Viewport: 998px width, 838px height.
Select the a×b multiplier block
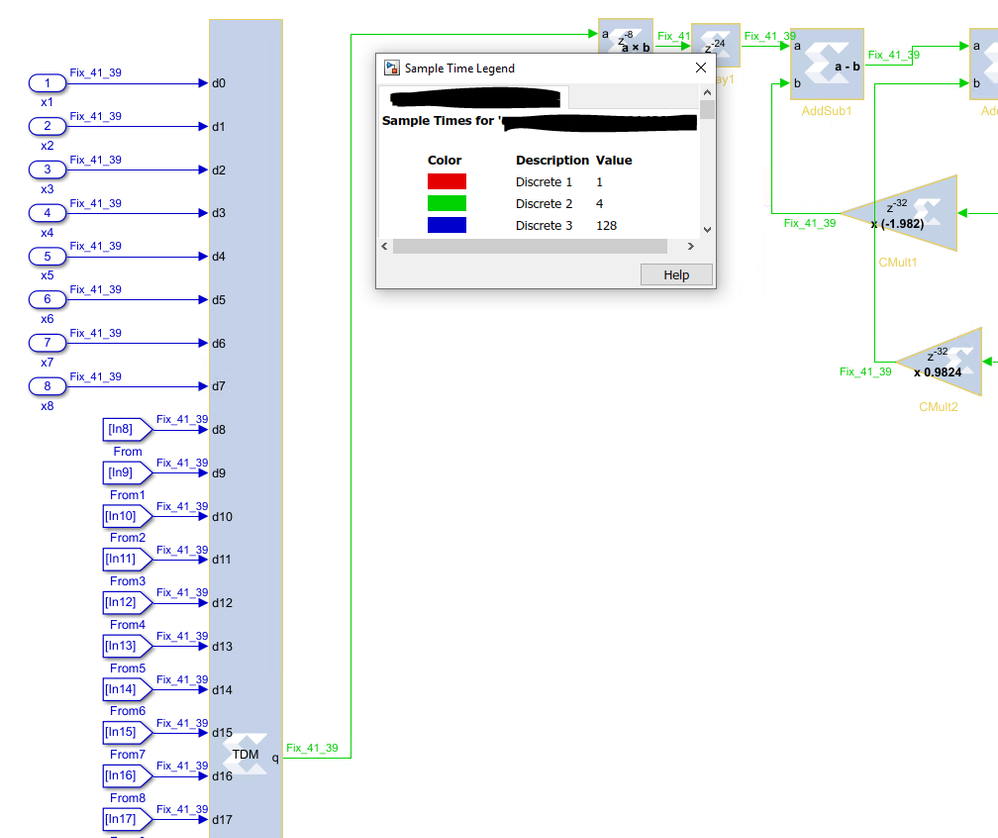[x=626, y=36]
